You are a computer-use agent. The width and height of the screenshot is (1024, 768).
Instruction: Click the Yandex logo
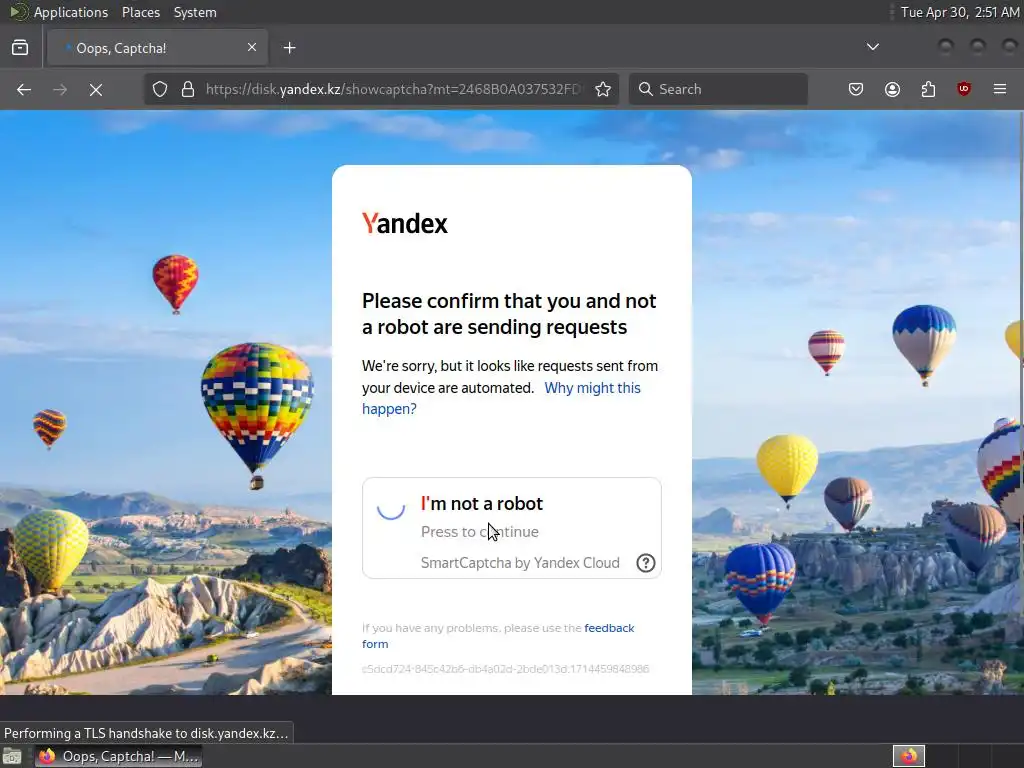(405, 223)
